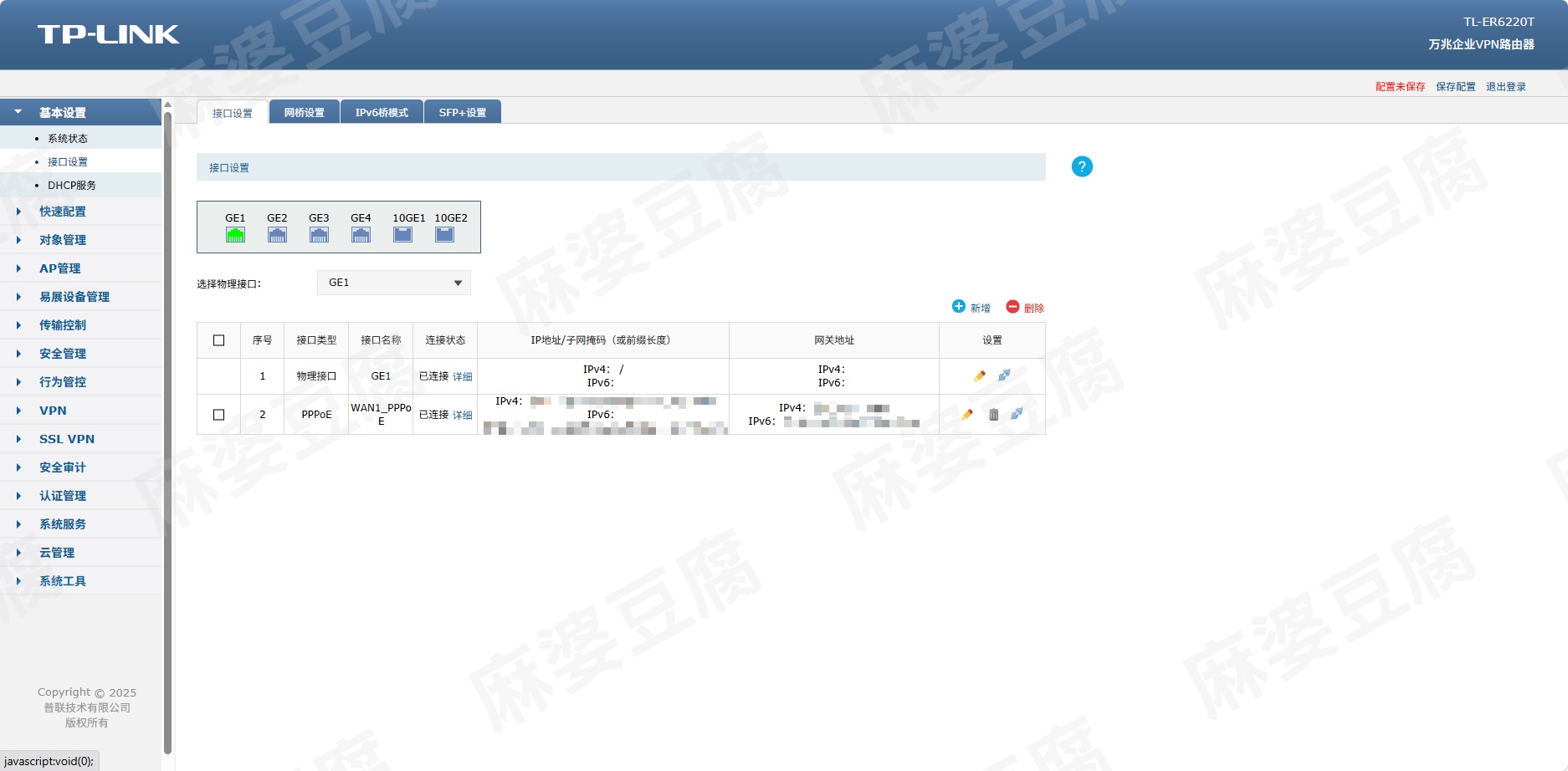Click the 网关地址 column header
Viewport: 1568px width, 771px height.
tap(834, 340)
